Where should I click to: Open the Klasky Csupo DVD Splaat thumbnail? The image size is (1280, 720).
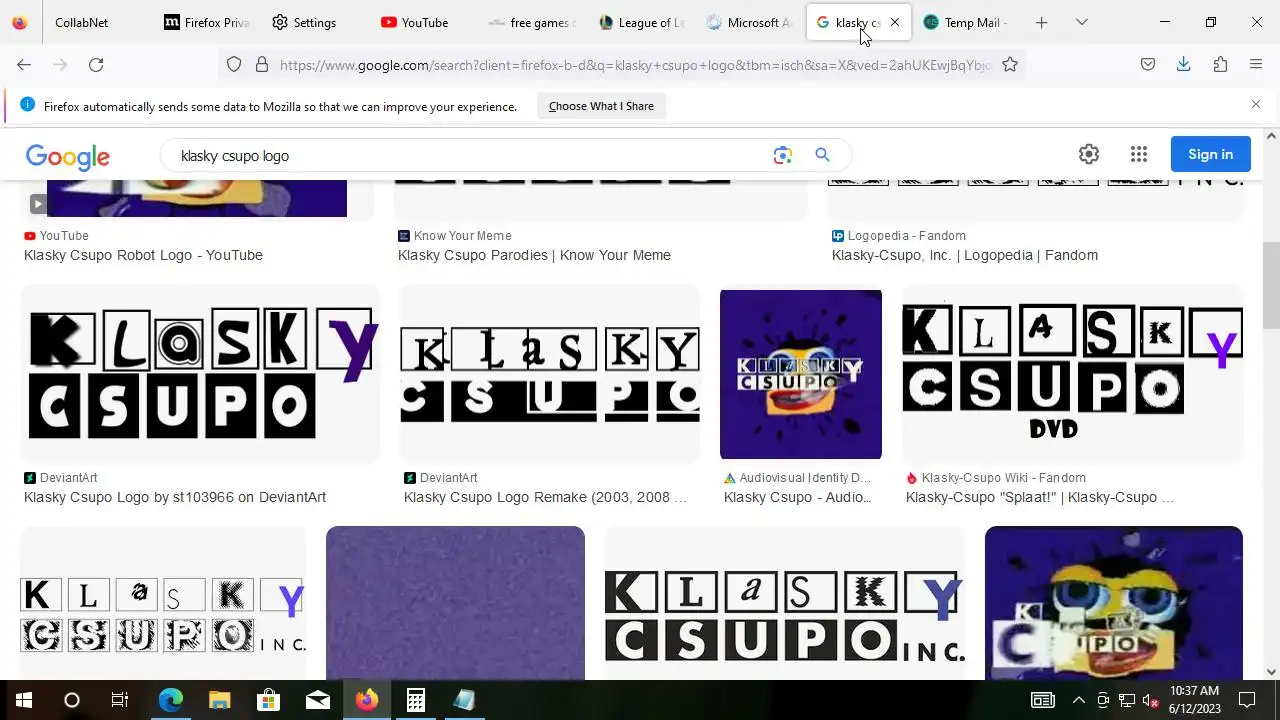pos(1072,374)
